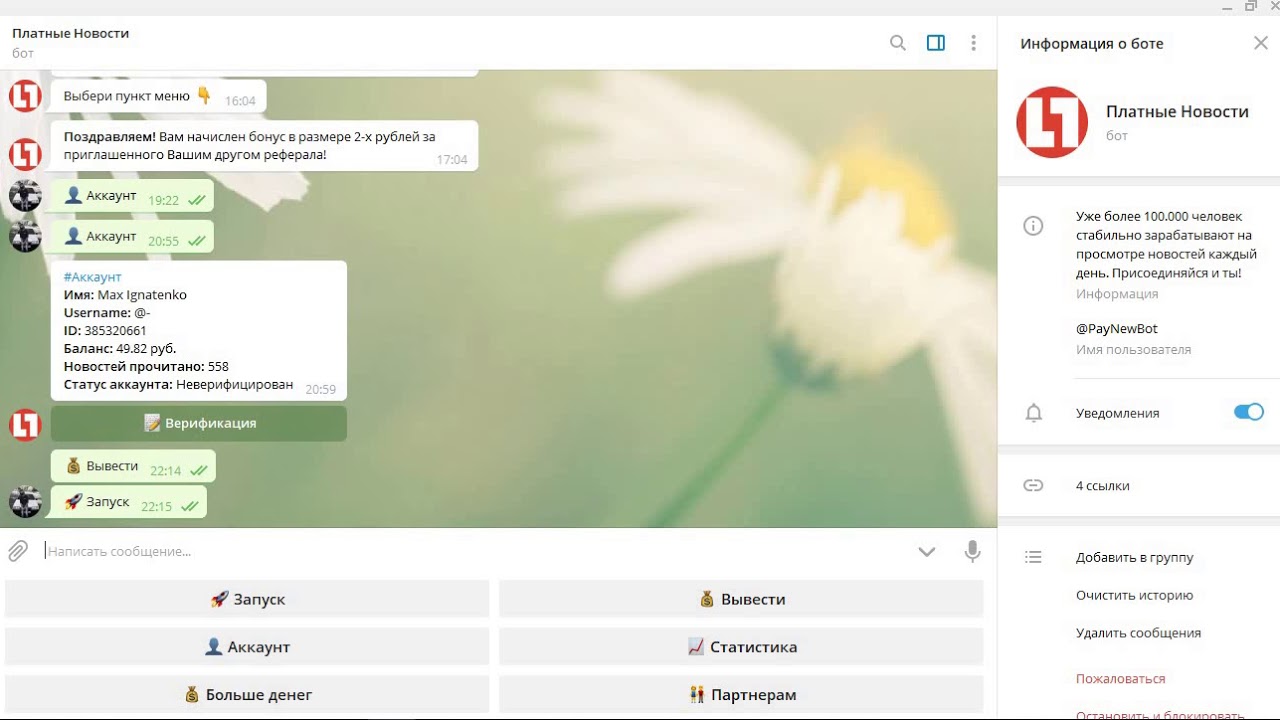Screen dimensions: 1280x720
Task: Select the Вывести message sent at 22:14
Action: click(133, 466)
